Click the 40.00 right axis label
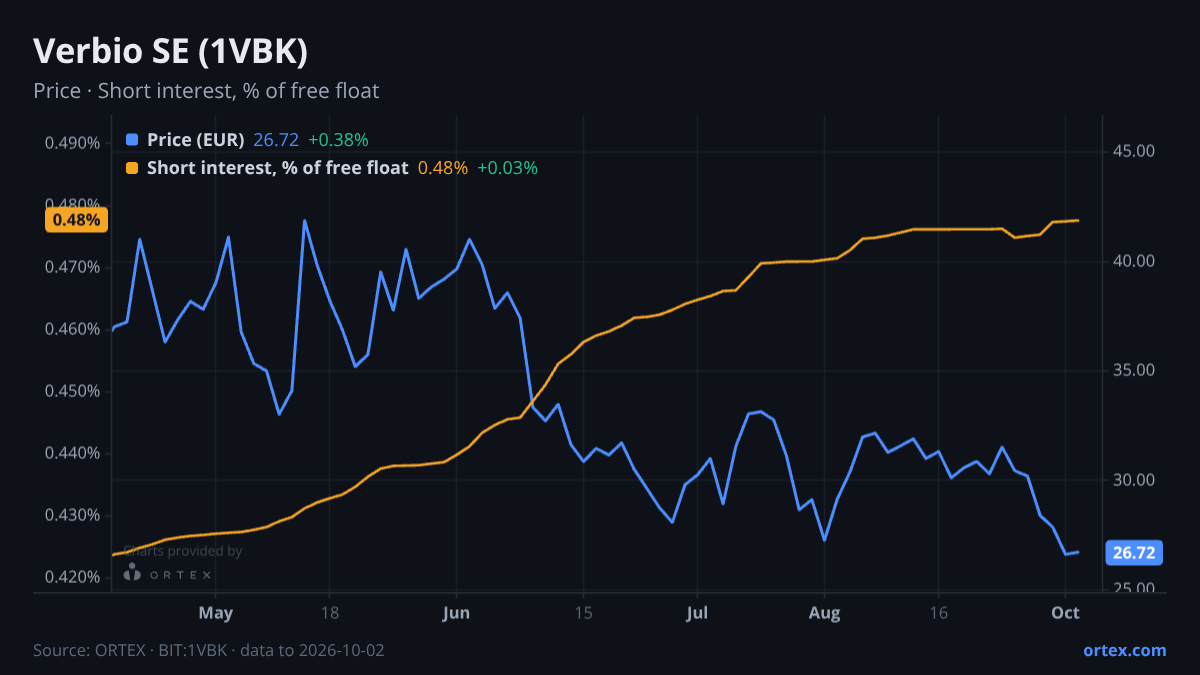This screenshot has width=1200, height=675. [x=1134, y=261]
